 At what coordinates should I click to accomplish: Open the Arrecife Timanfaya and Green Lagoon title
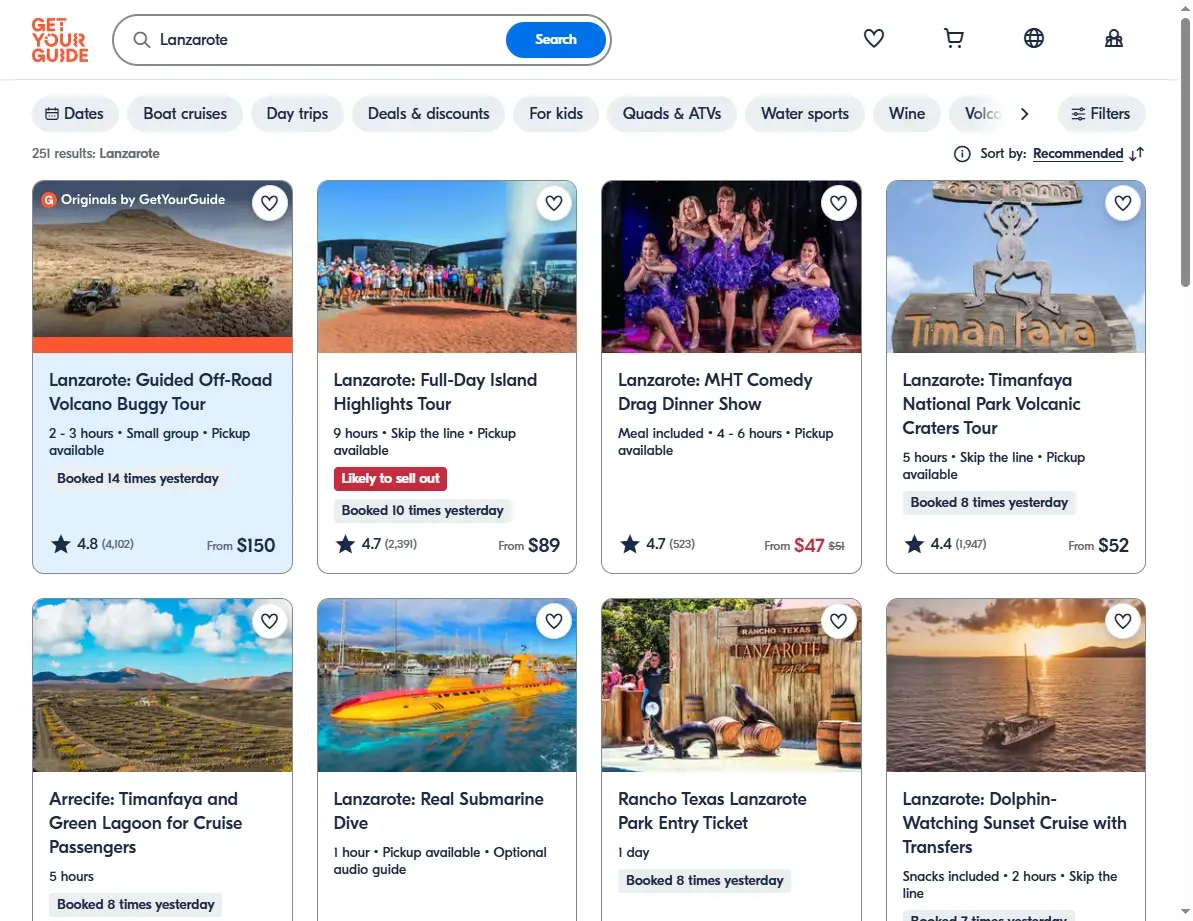145,823
